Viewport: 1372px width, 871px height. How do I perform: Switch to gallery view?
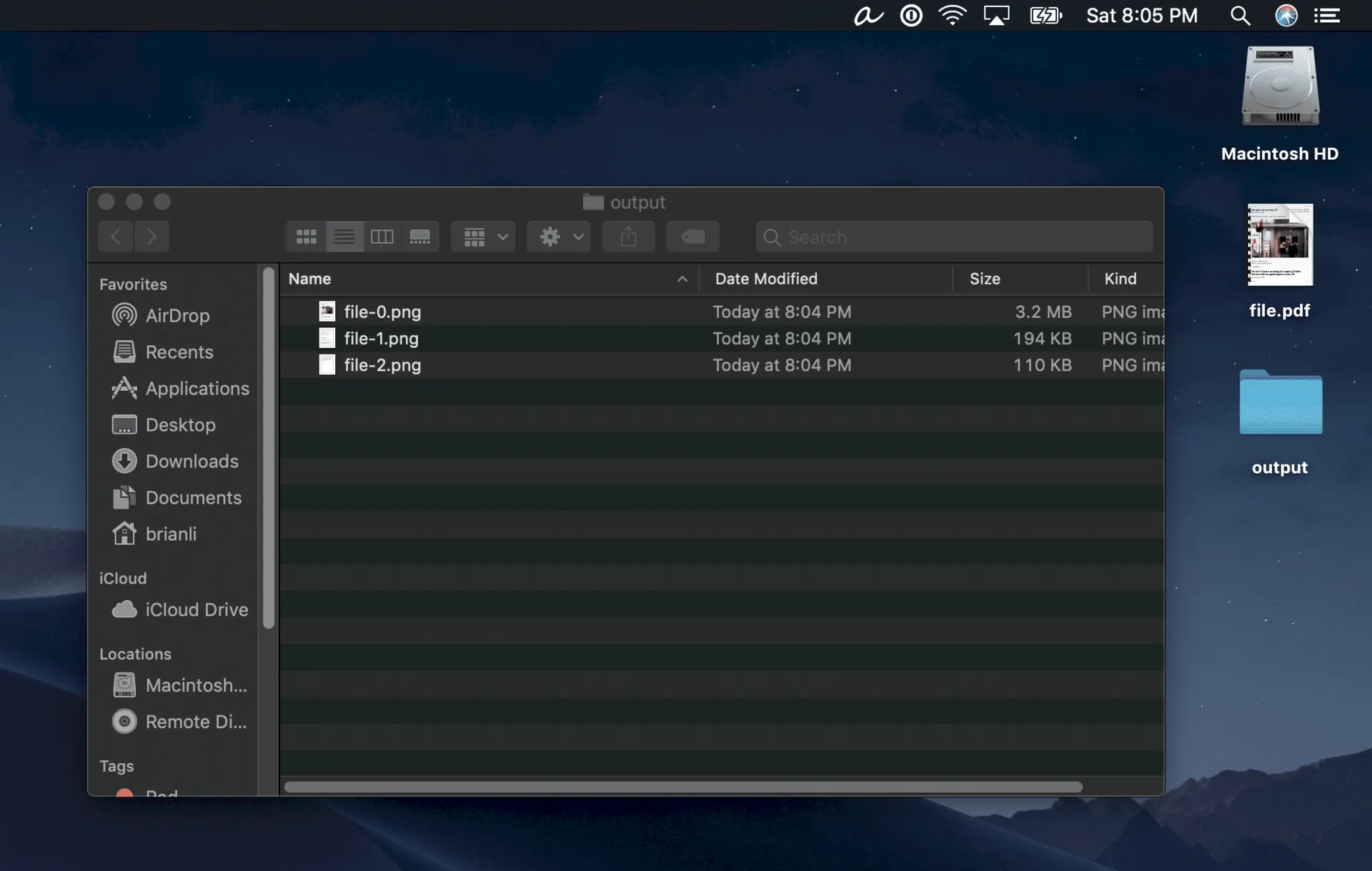point(420,237)
